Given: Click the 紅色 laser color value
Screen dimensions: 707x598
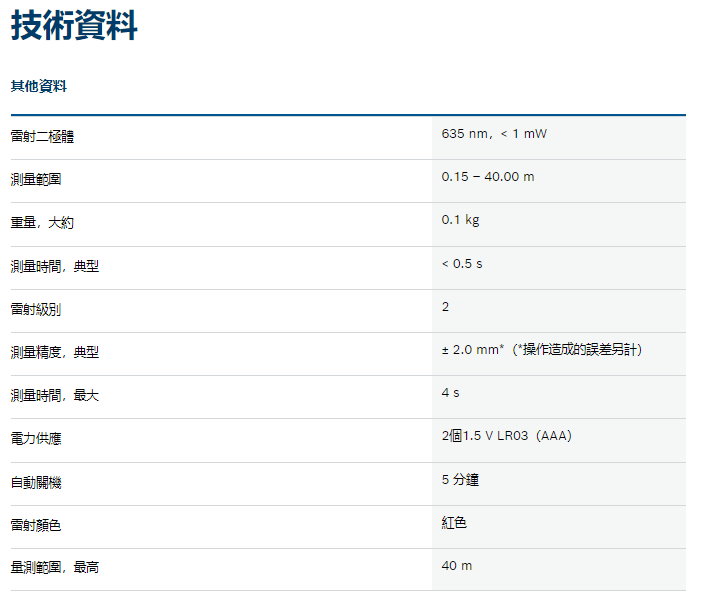Looking at the screenshot, I should click(454, 523).
